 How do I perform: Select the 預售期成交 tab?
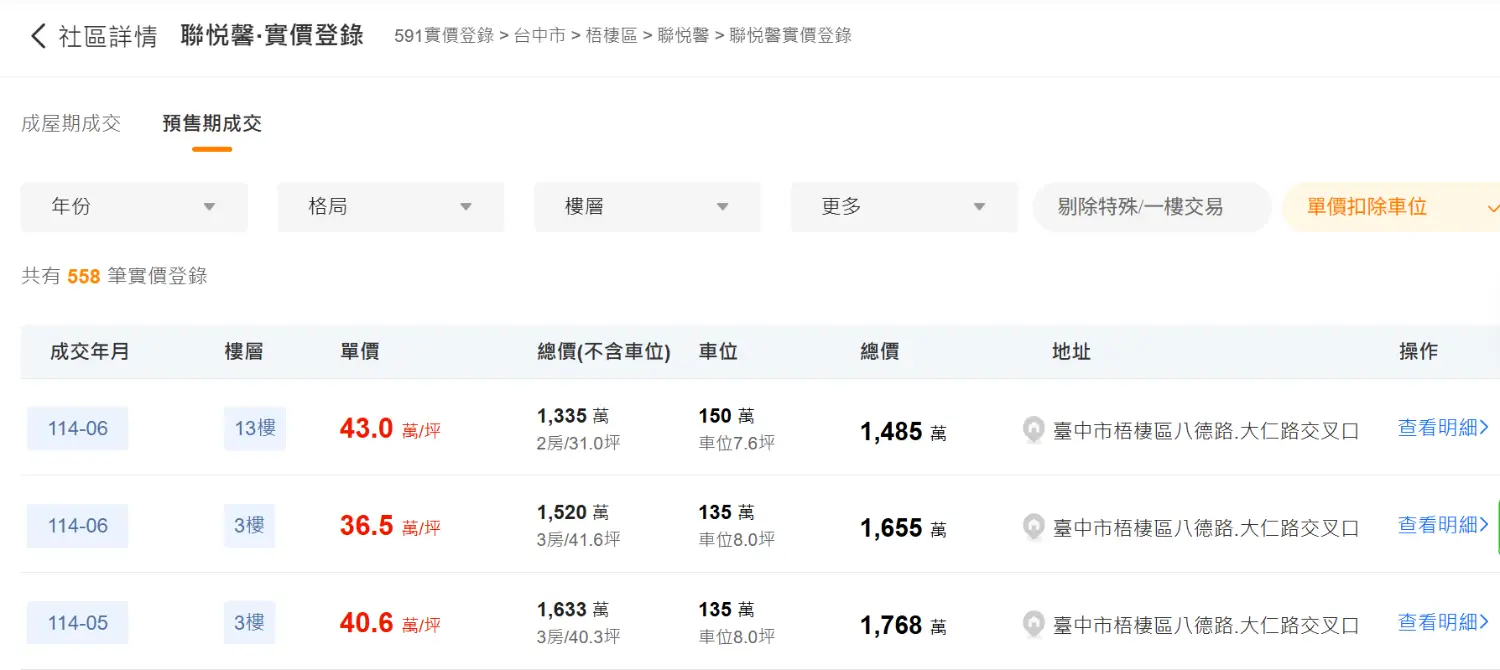pos(212,123)
